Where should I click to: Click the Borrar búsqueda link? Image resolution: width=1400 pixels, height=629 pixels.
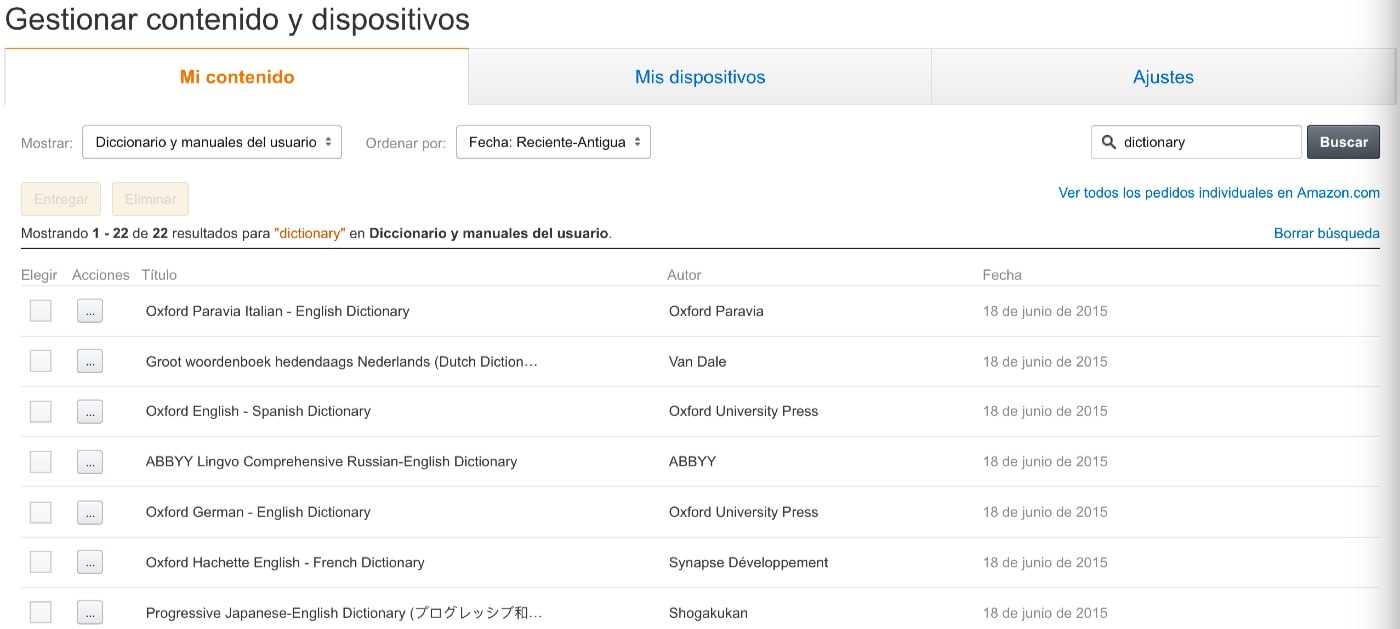click(1326, 233)
